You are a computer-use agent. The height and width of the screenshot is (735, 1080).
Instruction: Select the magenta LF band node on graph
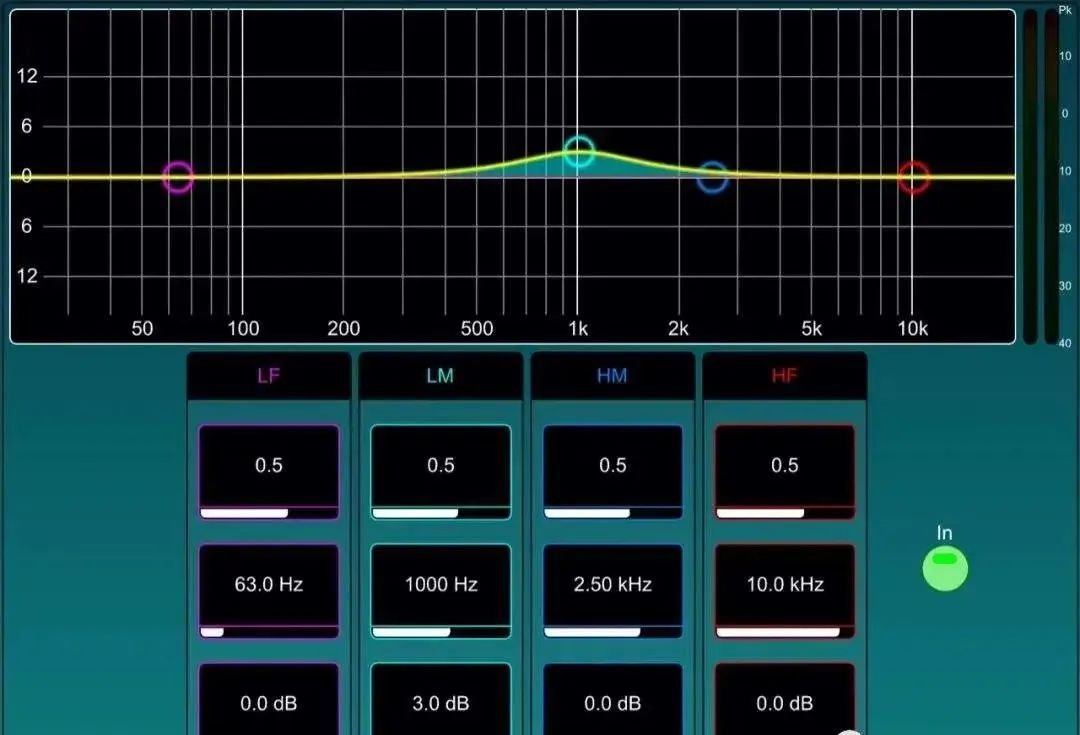(x=178, y=177)
